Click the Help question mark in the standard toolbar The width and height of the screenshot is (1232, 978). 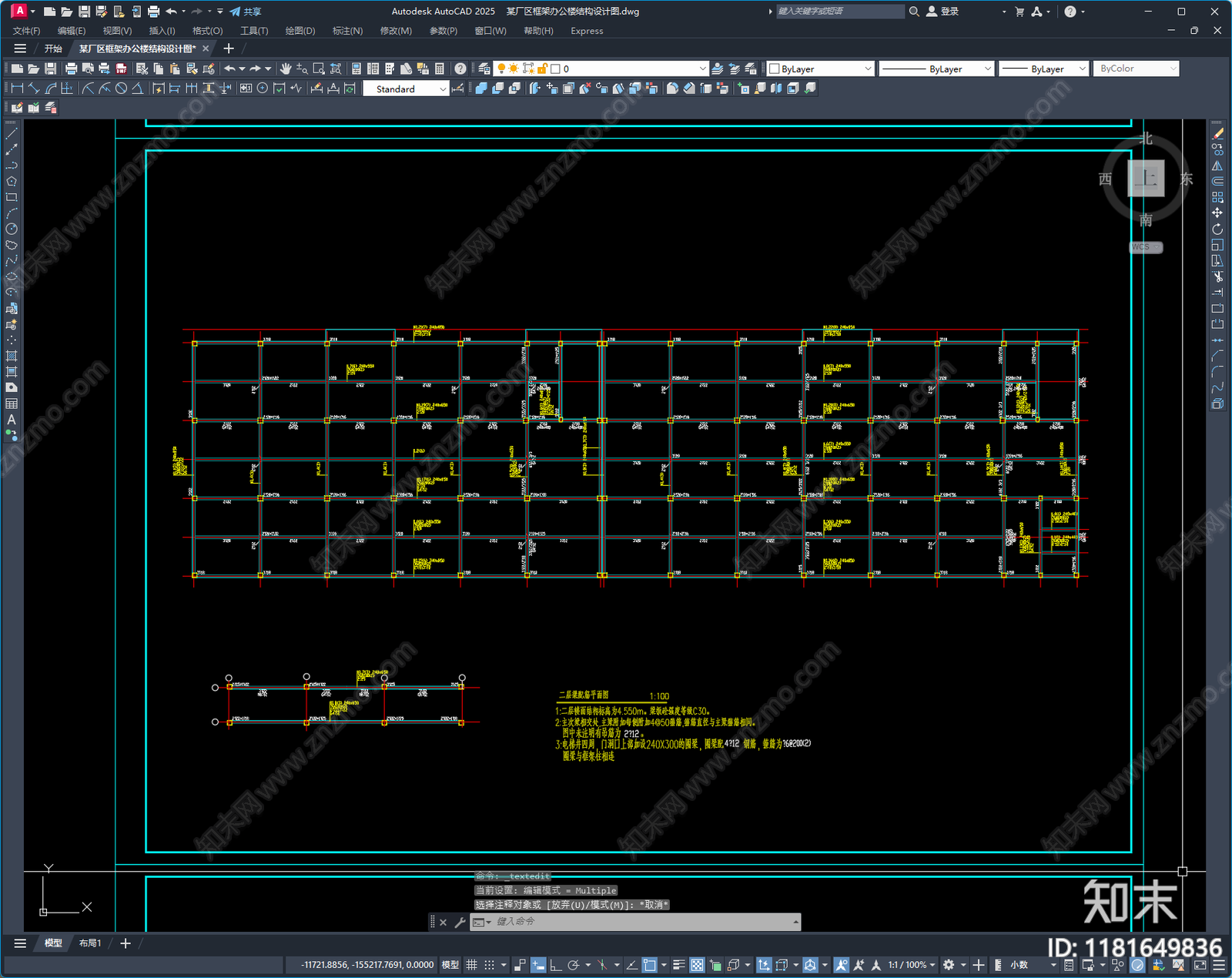tap(460, 69)
